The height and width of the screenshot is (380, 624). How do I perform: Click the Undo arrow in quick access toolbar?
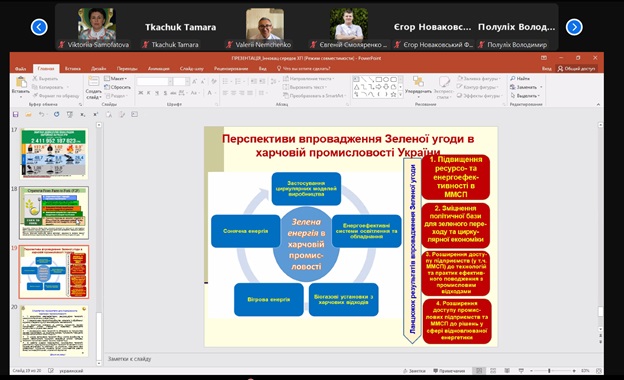click(41, 114)
